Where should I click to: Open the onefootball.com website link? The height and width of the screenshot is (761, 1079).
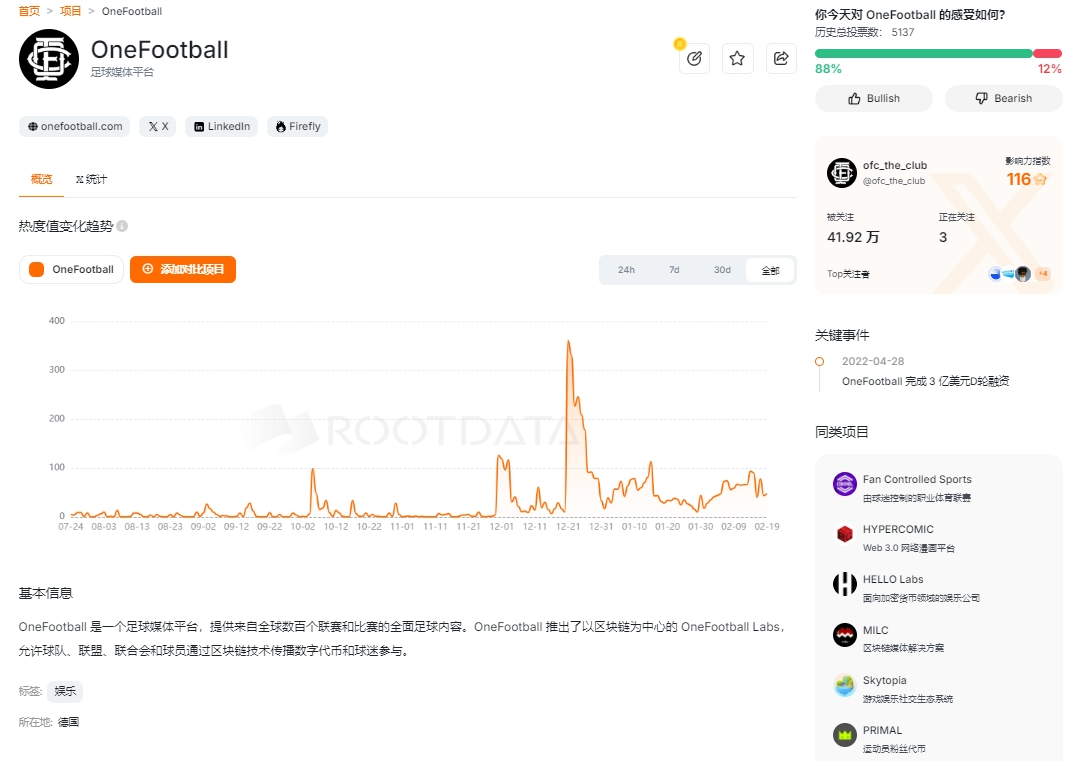pyautogui.click(x=75, y=126)
